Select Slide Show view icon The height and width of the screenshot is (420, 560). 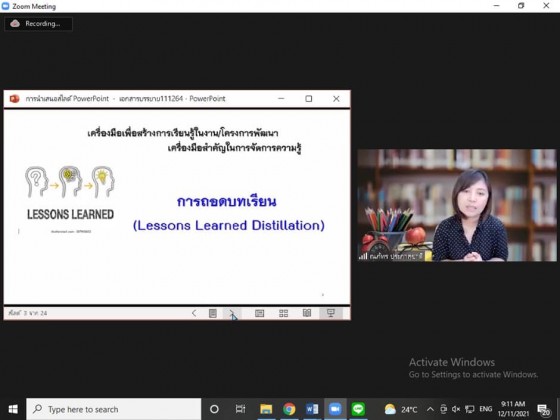point(331,313)
